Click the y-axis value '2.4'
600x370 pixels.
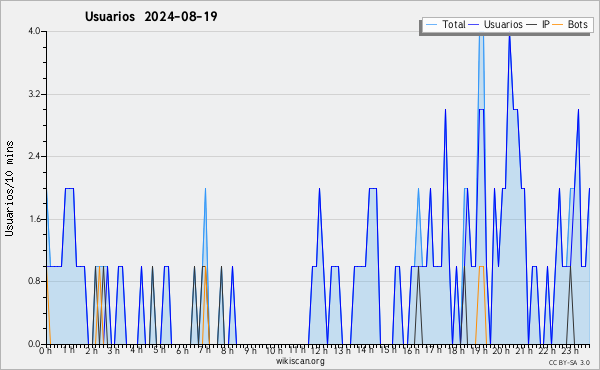[x=34, y=156]
